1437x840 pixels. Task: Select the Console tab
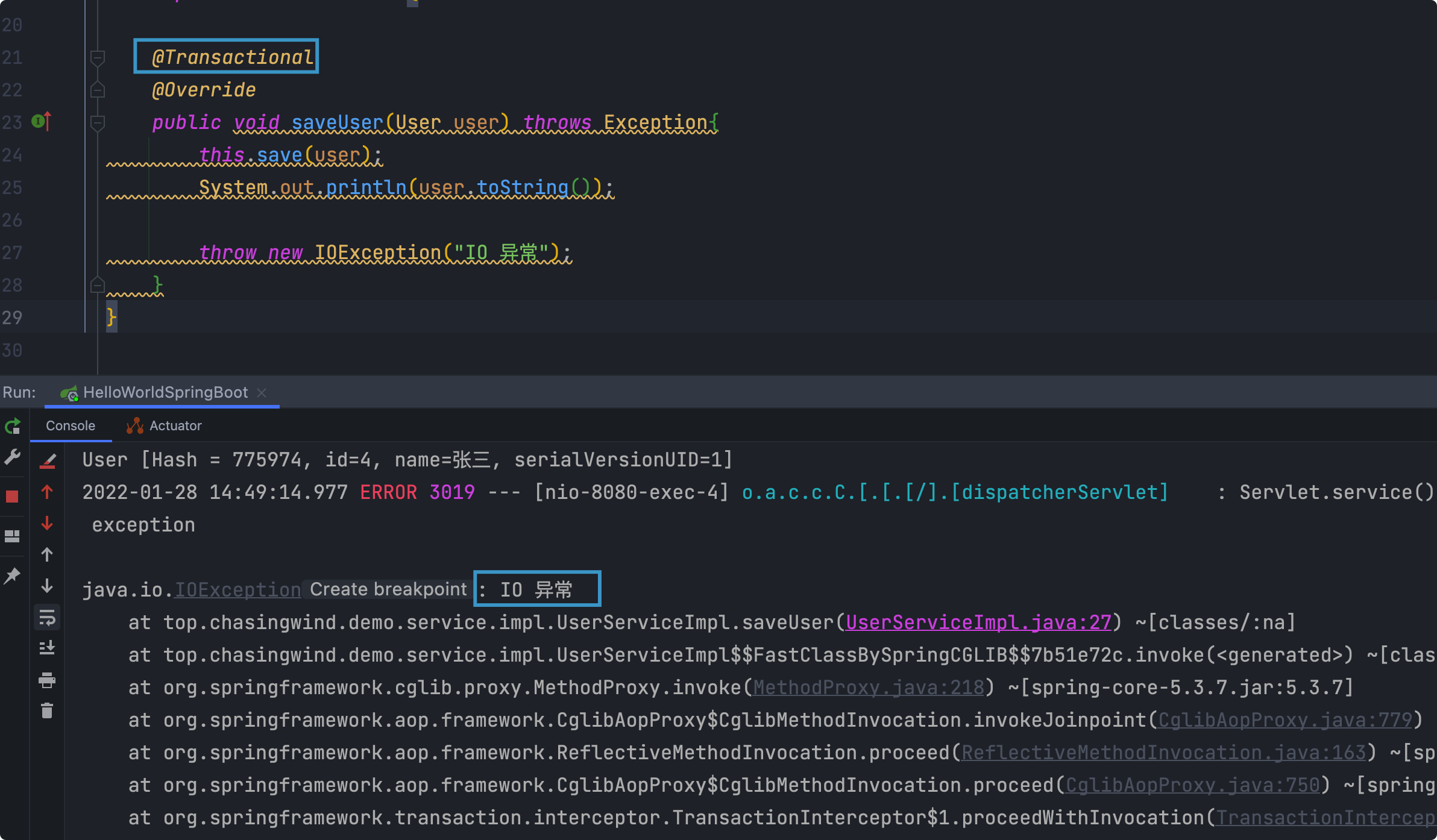[71, 426]
